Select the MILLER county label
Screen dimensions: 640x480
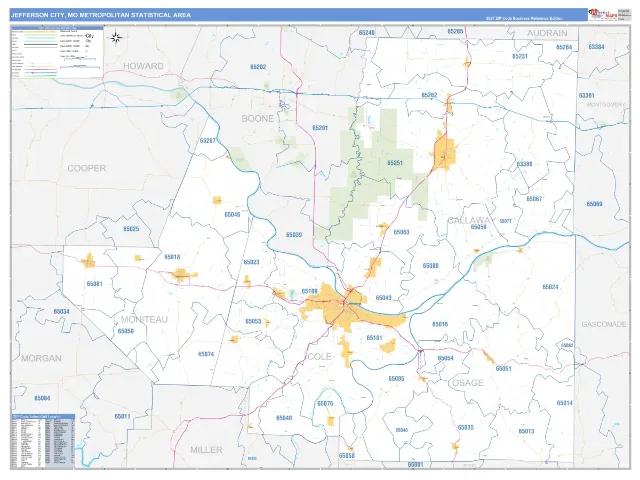[206, 450]
